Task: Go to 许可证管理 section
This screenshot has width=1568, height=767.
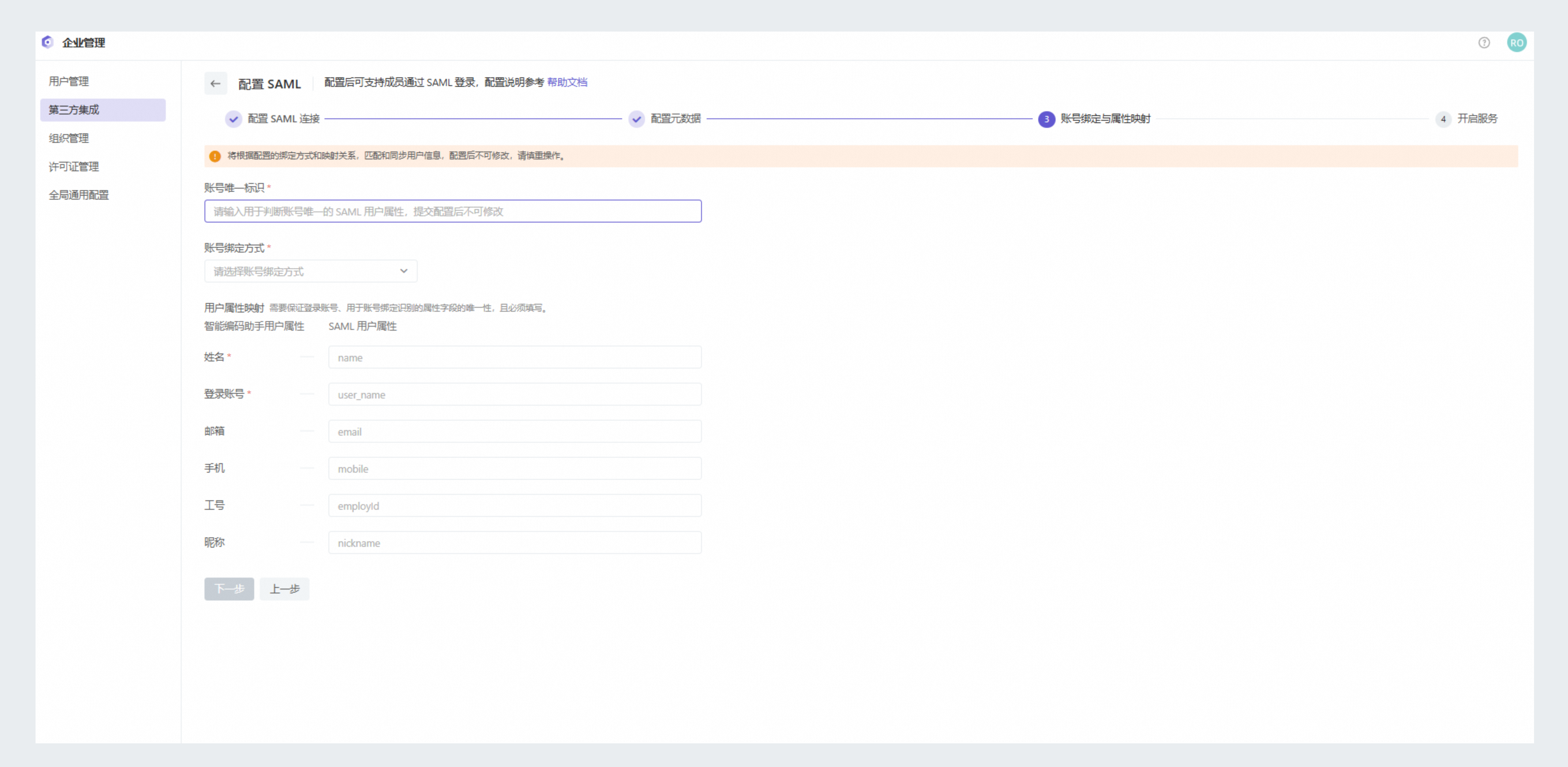Action: tap(74, 166)
